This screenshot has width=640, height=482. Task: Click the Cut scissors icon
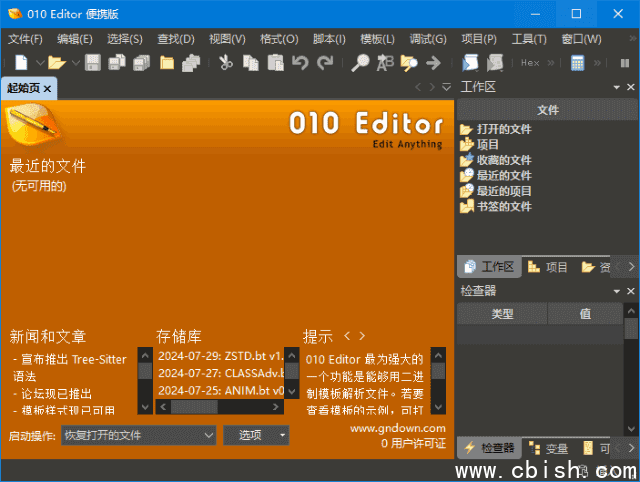point(225,63)
